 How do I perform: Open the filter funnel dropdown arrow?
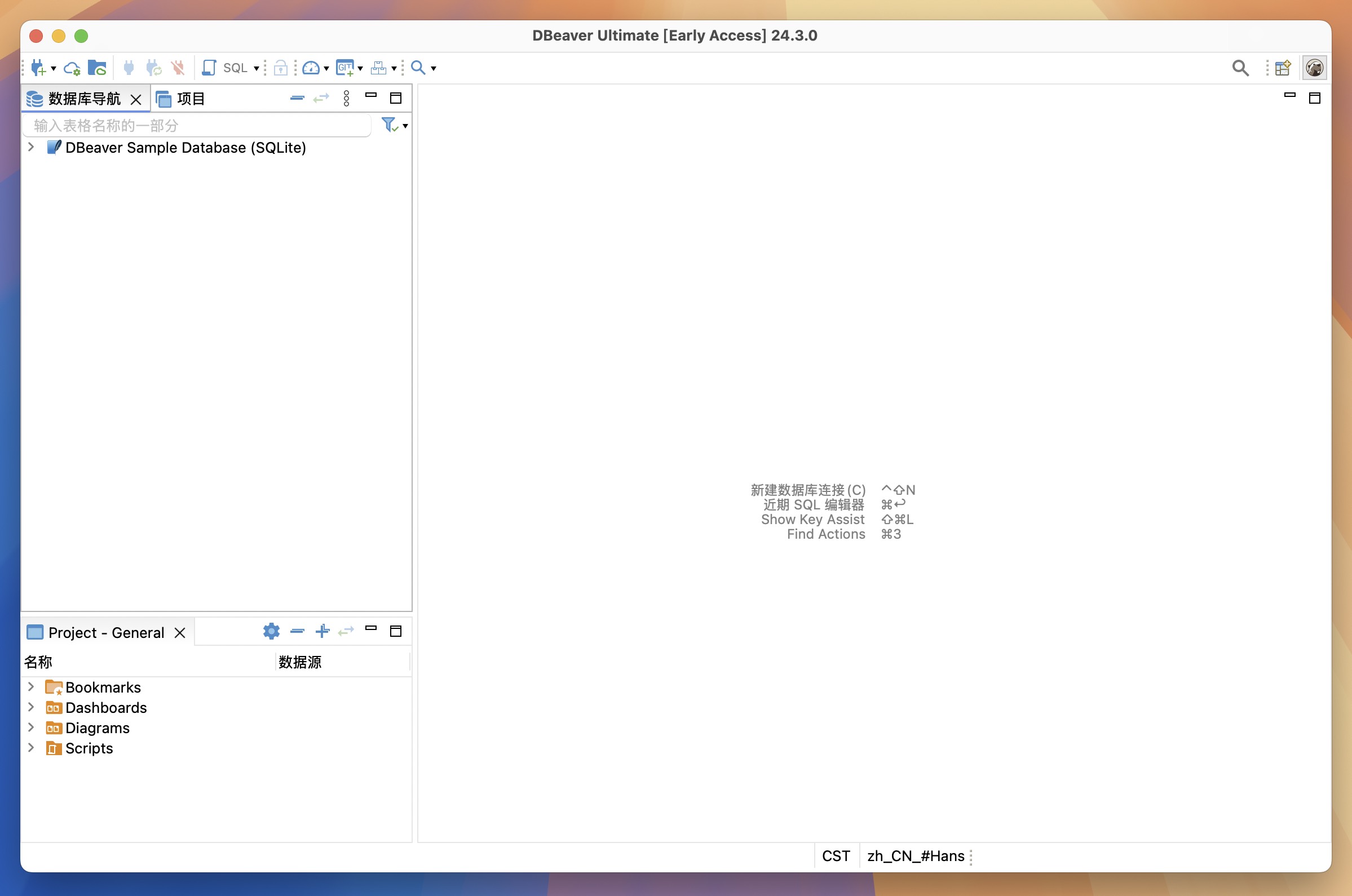pos(405,126)
